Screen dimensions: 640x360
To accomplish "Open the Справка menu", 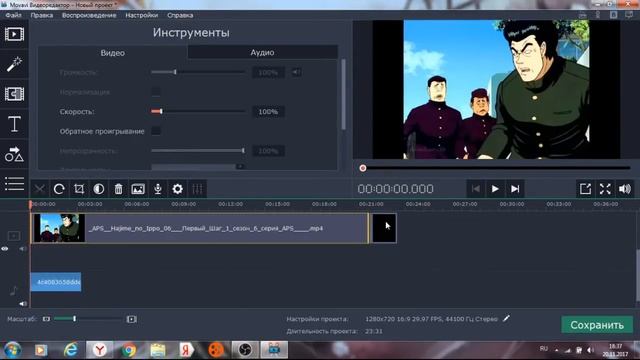I will (180, 15).
